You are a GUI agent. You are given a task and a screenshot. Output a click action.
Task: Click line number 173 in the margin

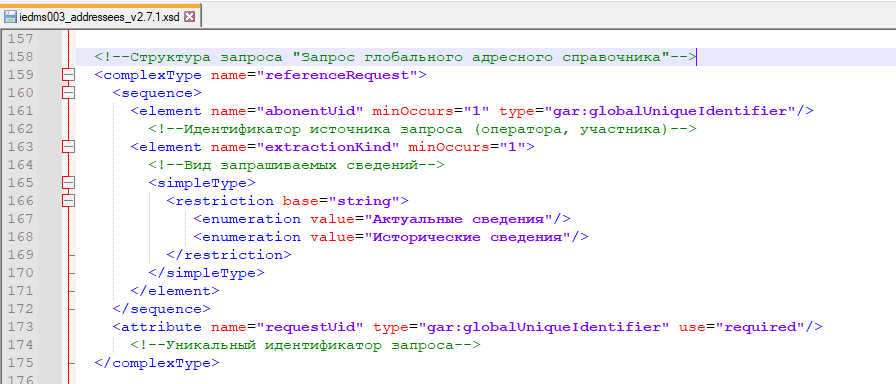coord(22,327)
